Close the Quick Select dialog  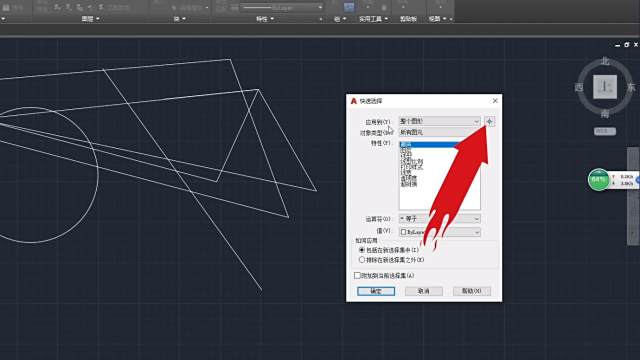pyautogui.click(x=495, y=101)
